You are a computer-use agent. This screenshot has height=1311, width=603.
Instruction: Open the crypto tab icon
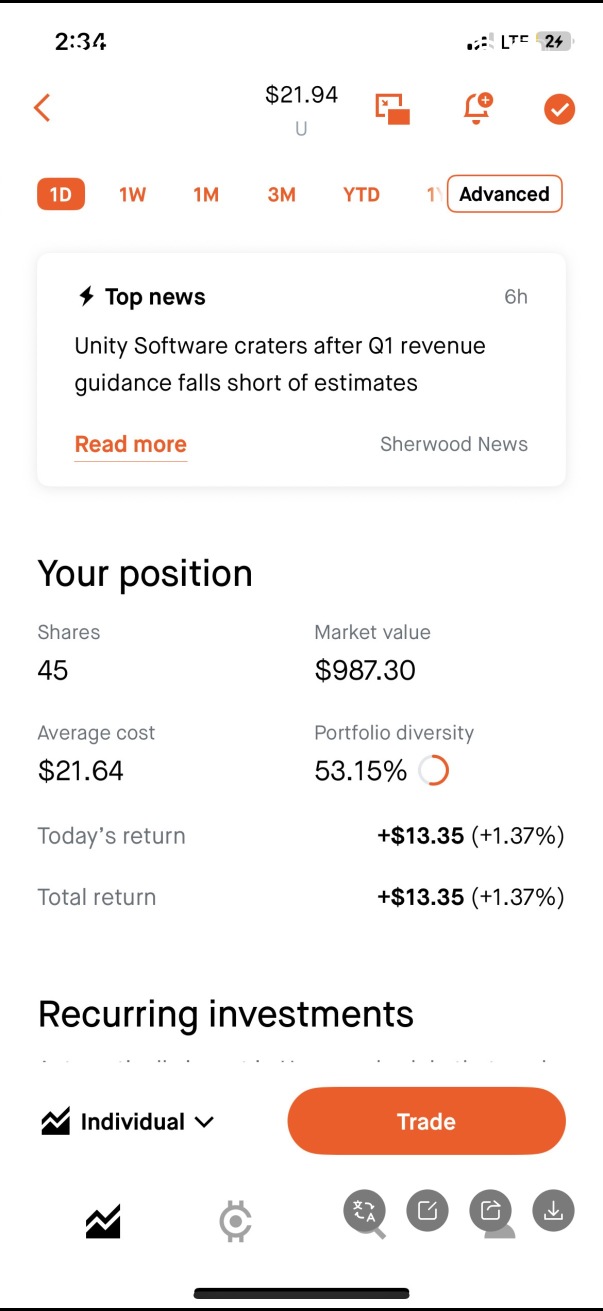tap(235, 1221)
